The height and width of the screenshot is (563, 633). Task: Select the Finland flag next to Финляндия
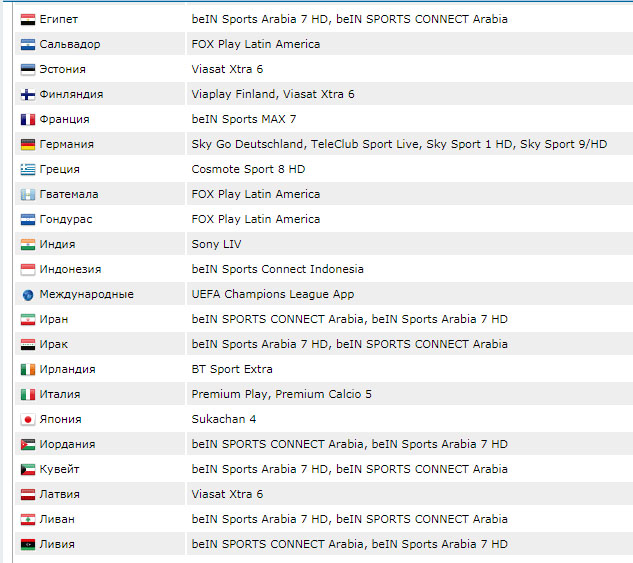click(x=28, y=94)
